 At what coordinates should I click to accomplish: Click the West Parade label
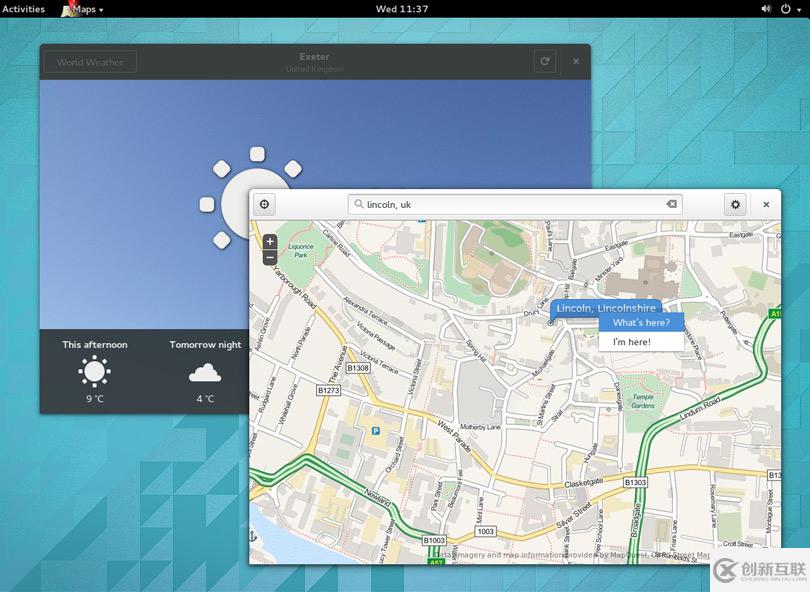pyautogui.click(x=454, y=436)
